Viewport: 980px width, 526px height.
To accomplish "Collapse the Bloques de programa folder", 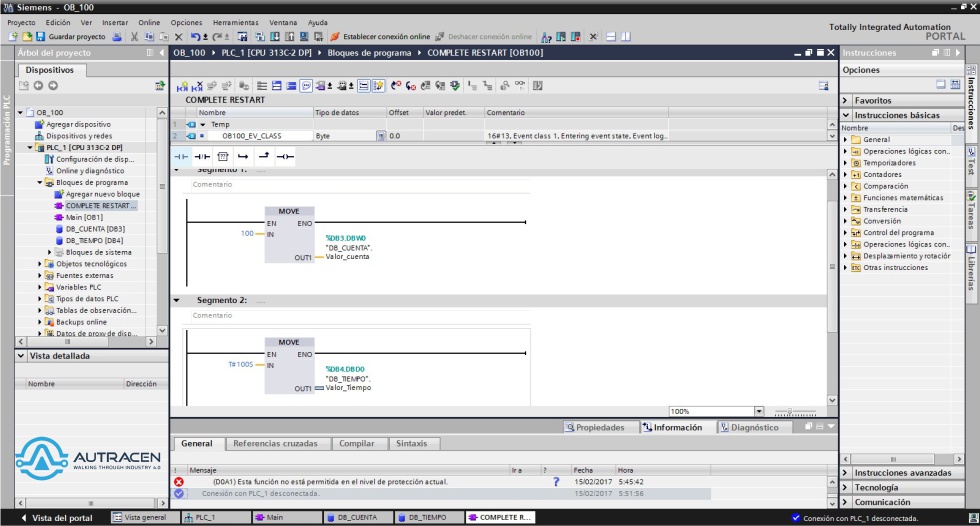I will pyautogui.click(x=40, y=182).
